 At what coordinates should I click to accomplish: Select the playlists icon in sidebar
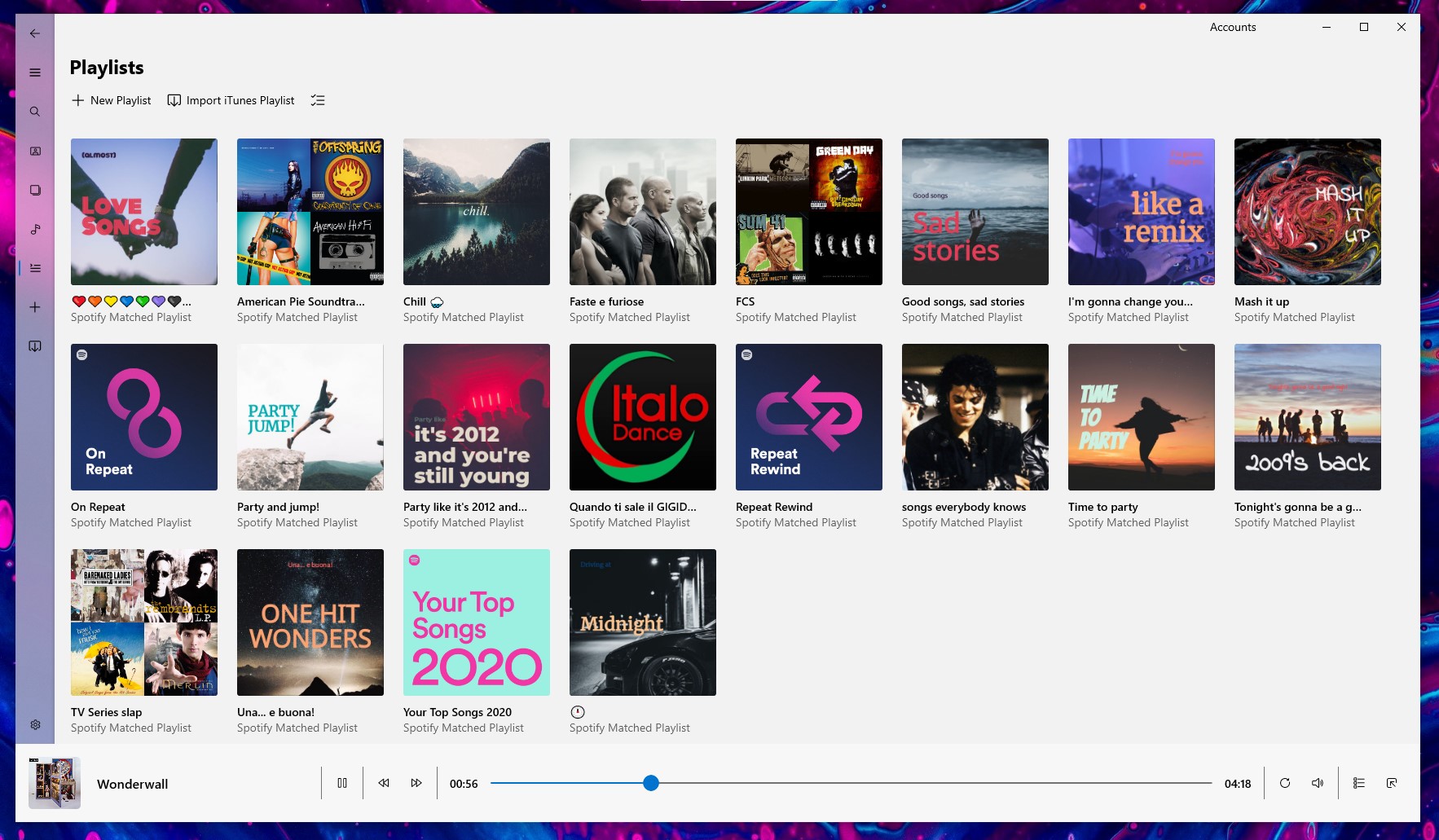coord(35,268)
